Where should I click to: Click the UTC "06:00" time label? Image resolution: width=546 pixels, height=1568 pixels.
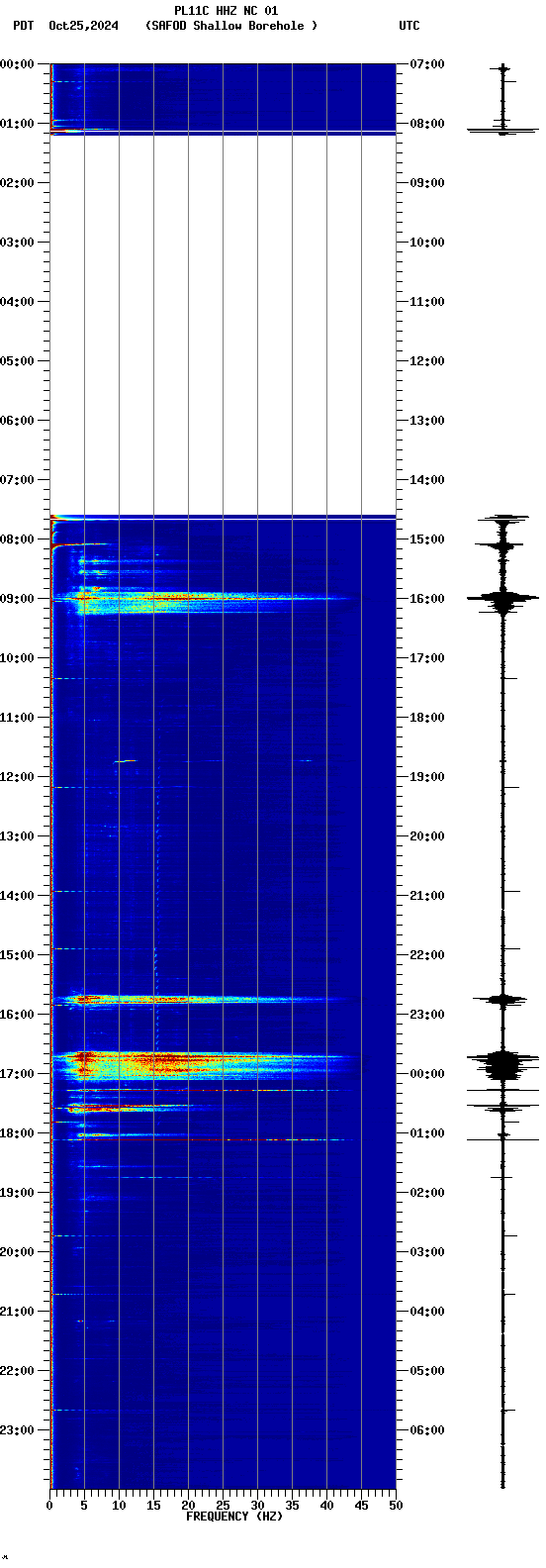click(427, 1430)
